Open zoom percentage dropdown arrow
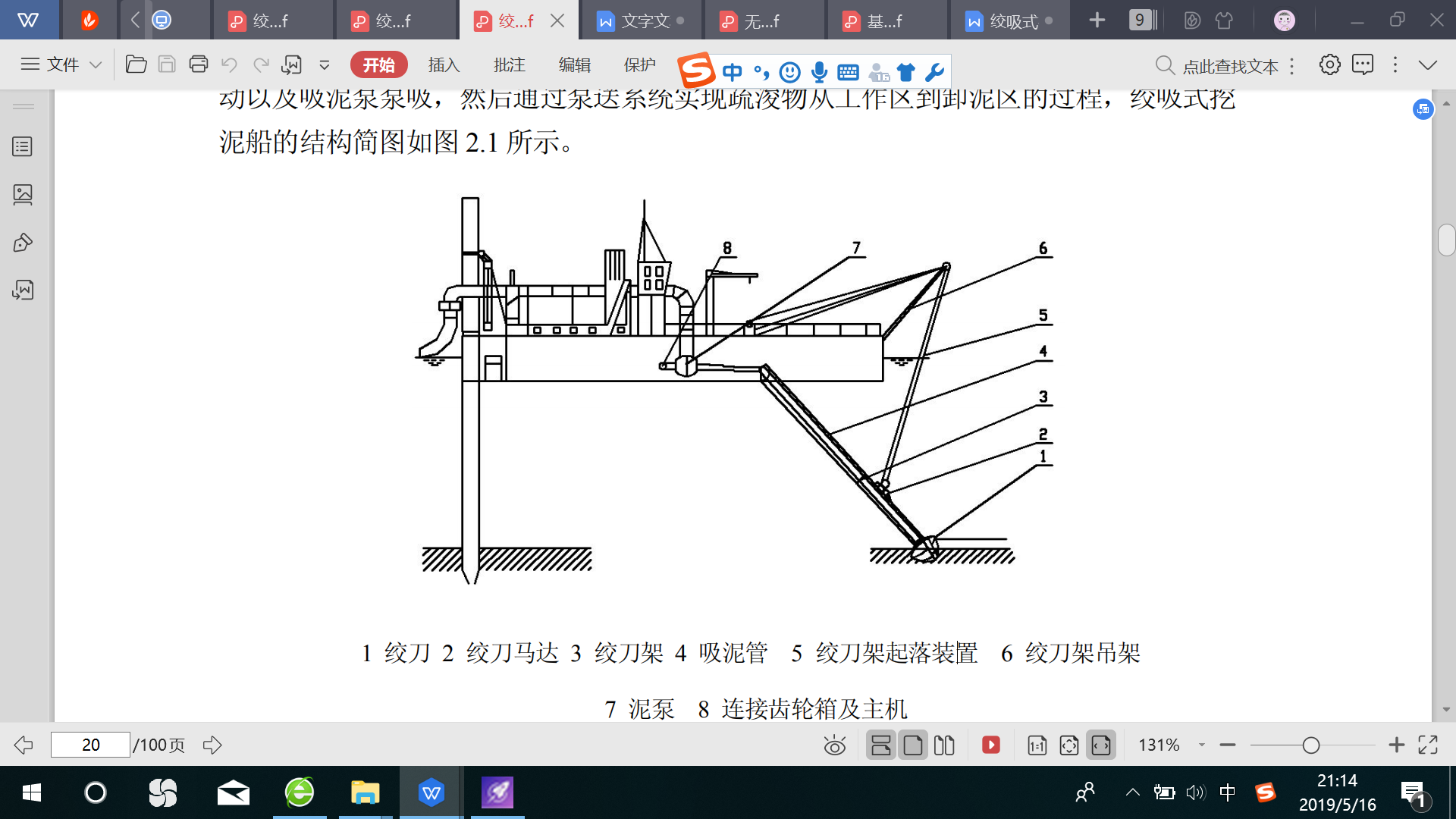1456x819 pixels. [1202, 745]
